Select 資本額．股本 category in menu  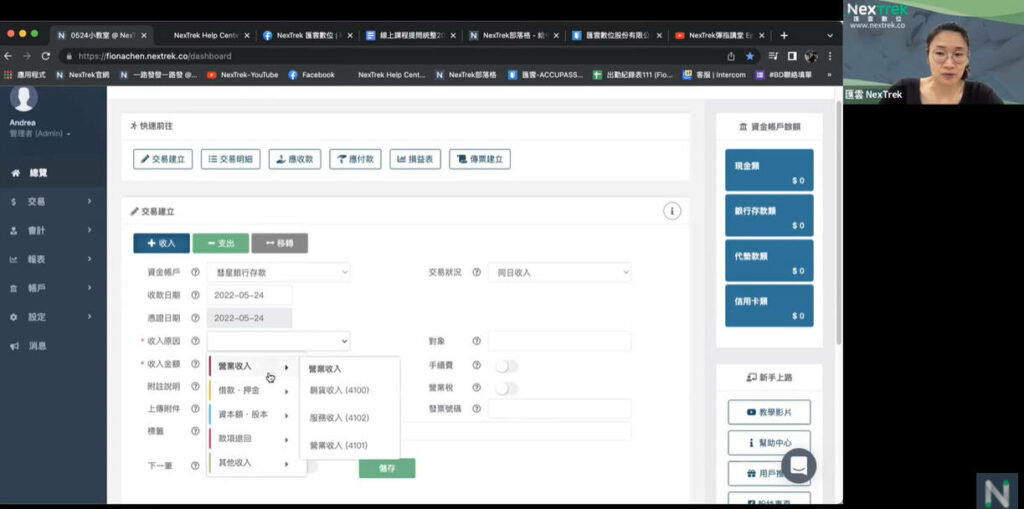tap(253, 414)
